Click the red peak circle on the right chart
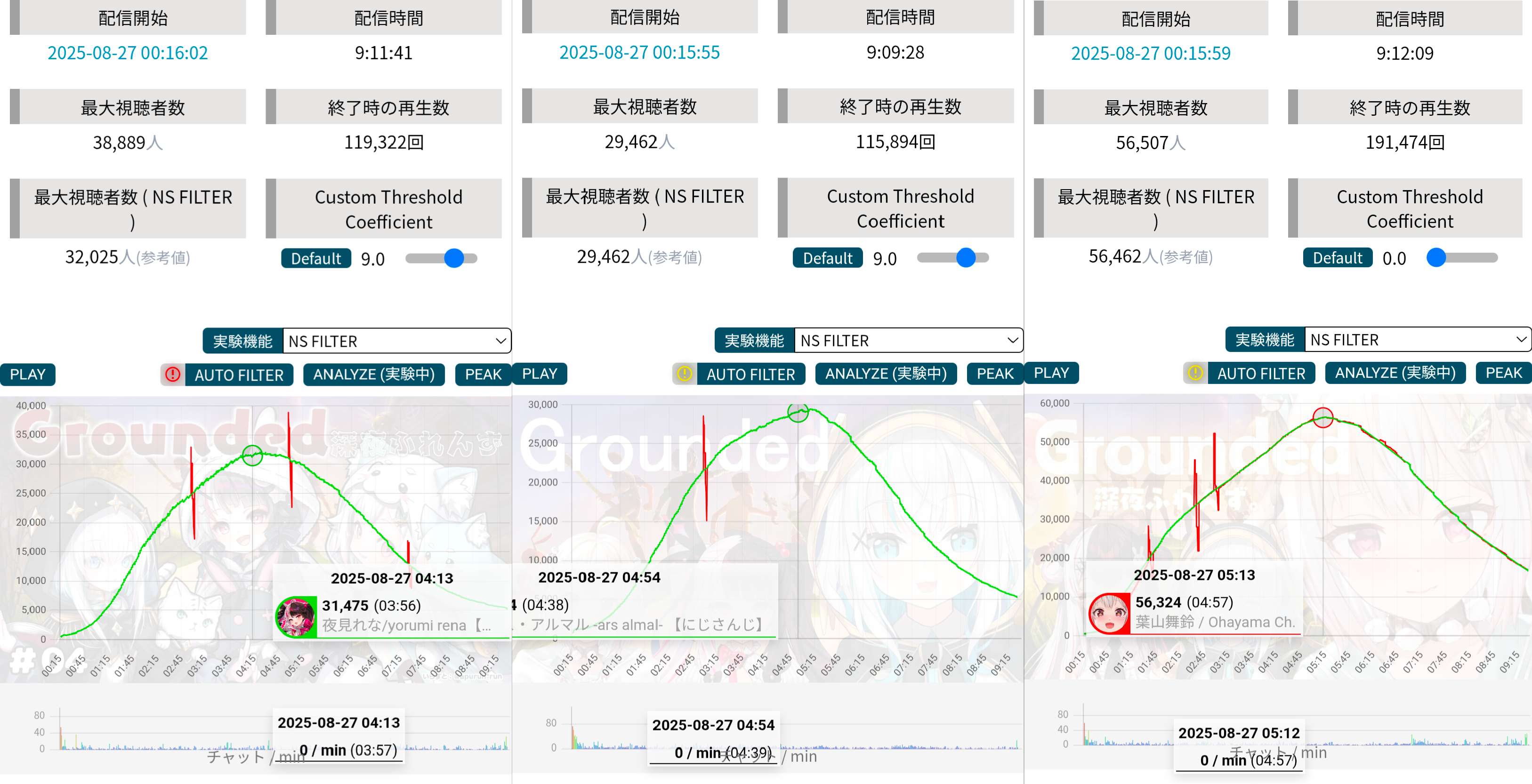The width and height of the screenshot is (1532, 784). click(x=1322, y=417)
